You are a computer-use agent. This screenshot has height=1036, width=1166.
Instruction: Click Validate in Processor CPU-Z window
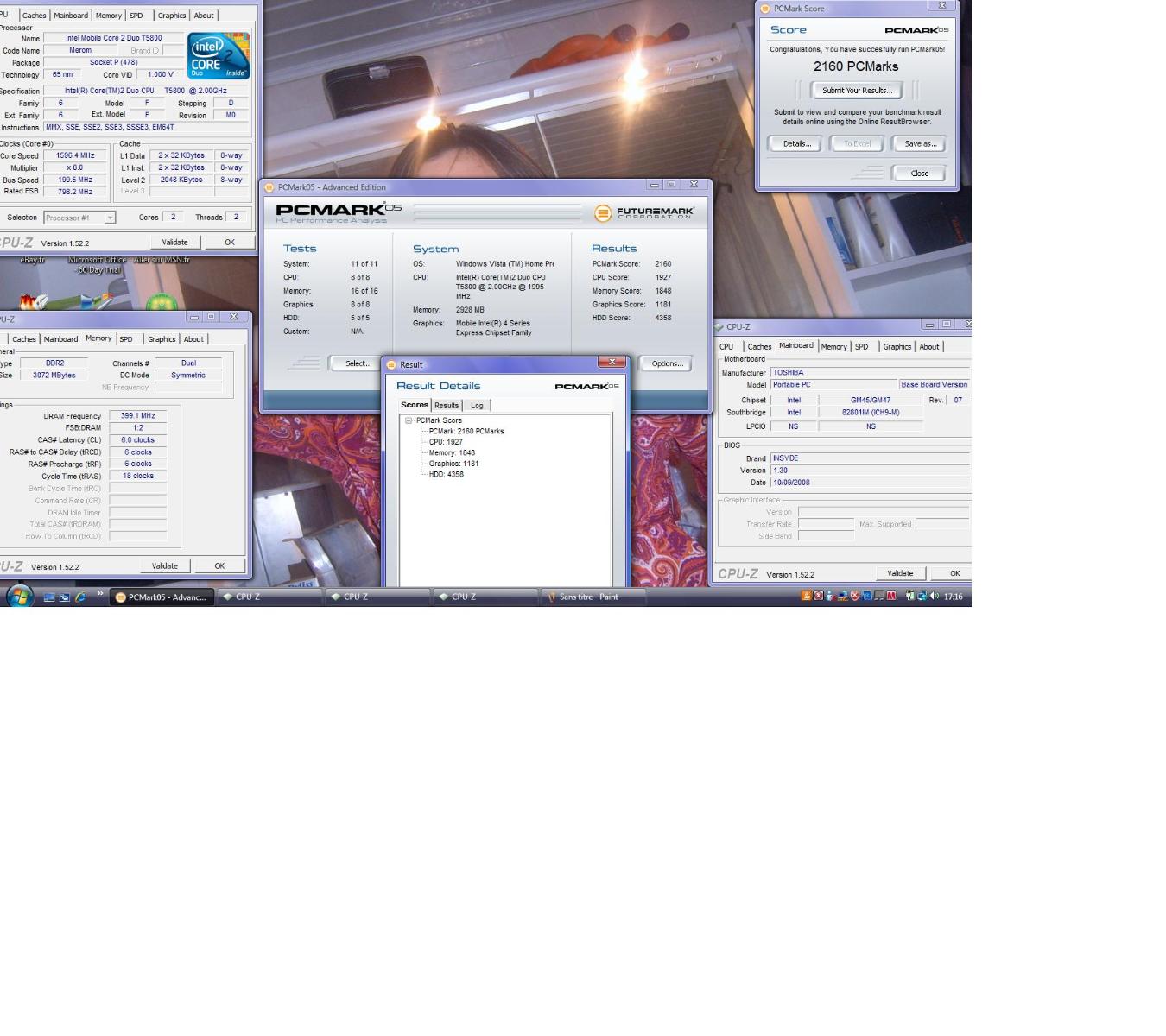(x=174, y=243)
